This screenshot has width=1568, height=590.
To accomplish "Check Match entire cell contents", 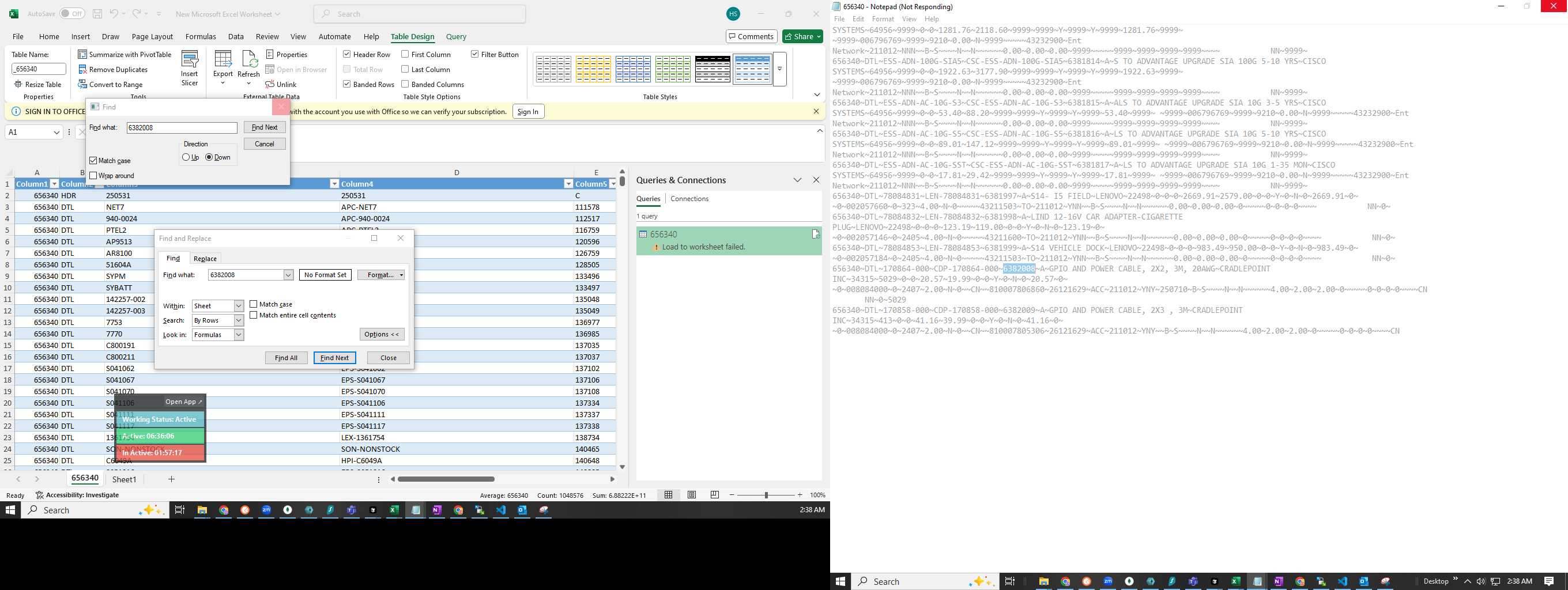I will click(253, 315).
